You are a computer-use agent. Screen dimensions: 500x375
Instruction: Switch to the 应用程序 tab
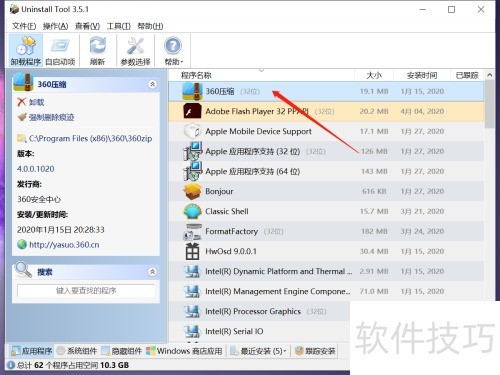[x=31, y=351]
